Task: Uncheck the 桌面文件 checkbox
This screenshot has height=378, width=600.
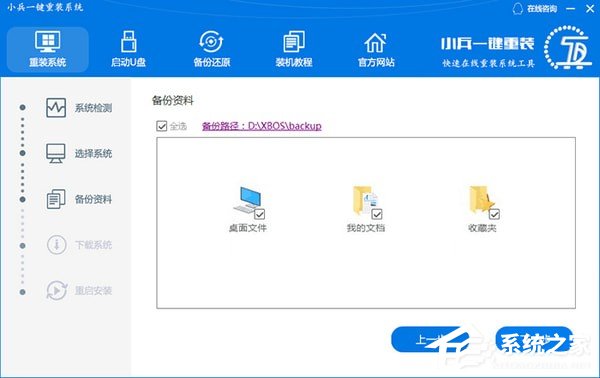Action: click(x=259, y=214)
